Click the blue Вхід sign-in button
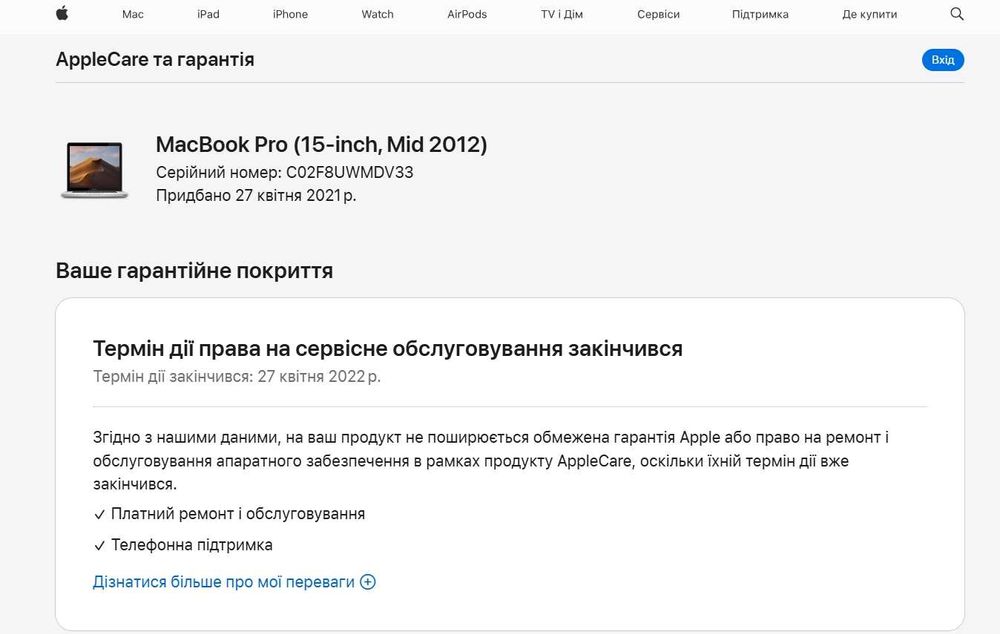Viewport: 1000px width, 634px height. point(943,60)
